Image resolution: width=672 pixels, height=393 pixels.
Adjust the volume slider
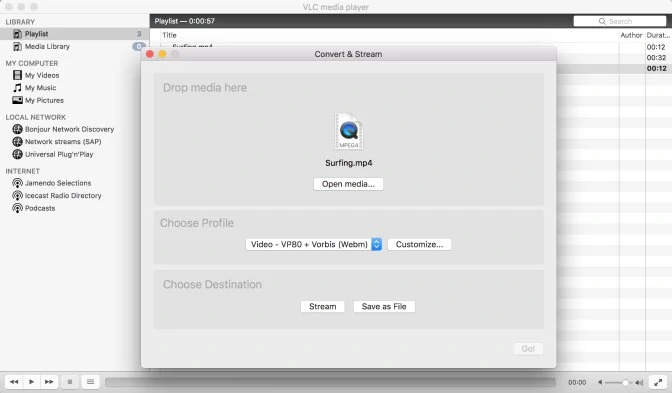[x=618, y=382]
